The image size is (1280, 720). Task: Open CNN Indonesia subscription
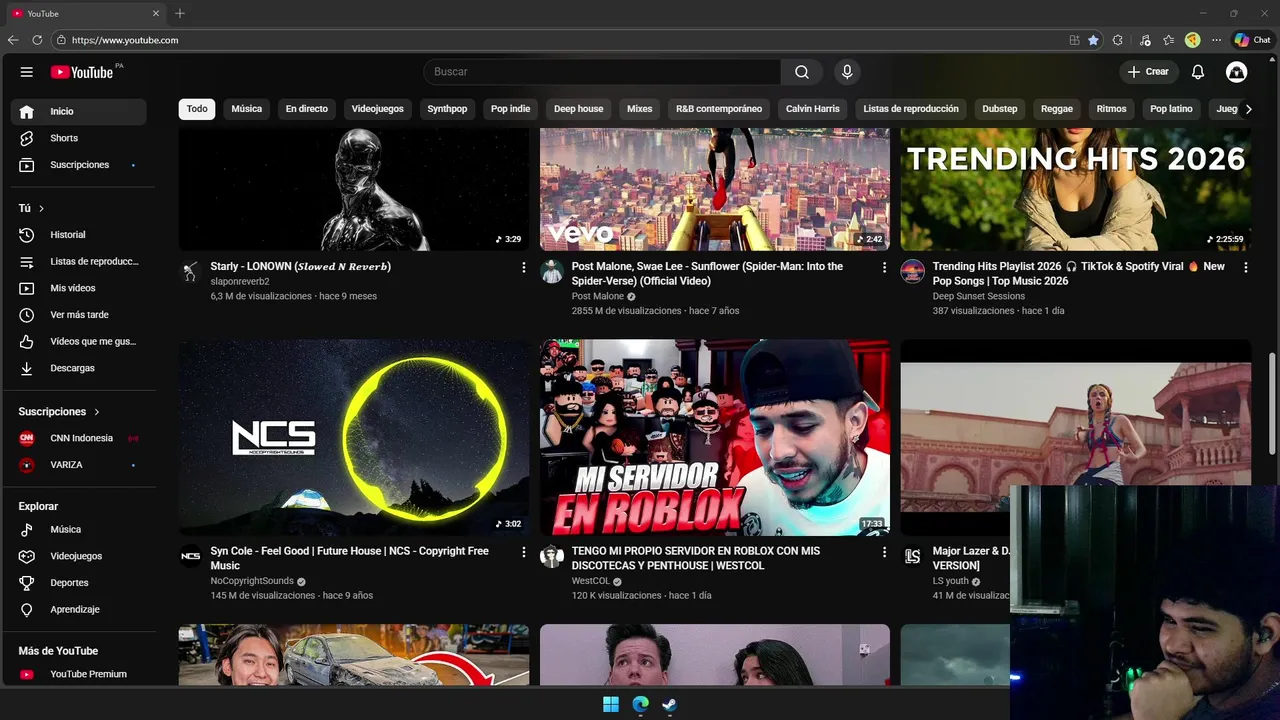78,438
